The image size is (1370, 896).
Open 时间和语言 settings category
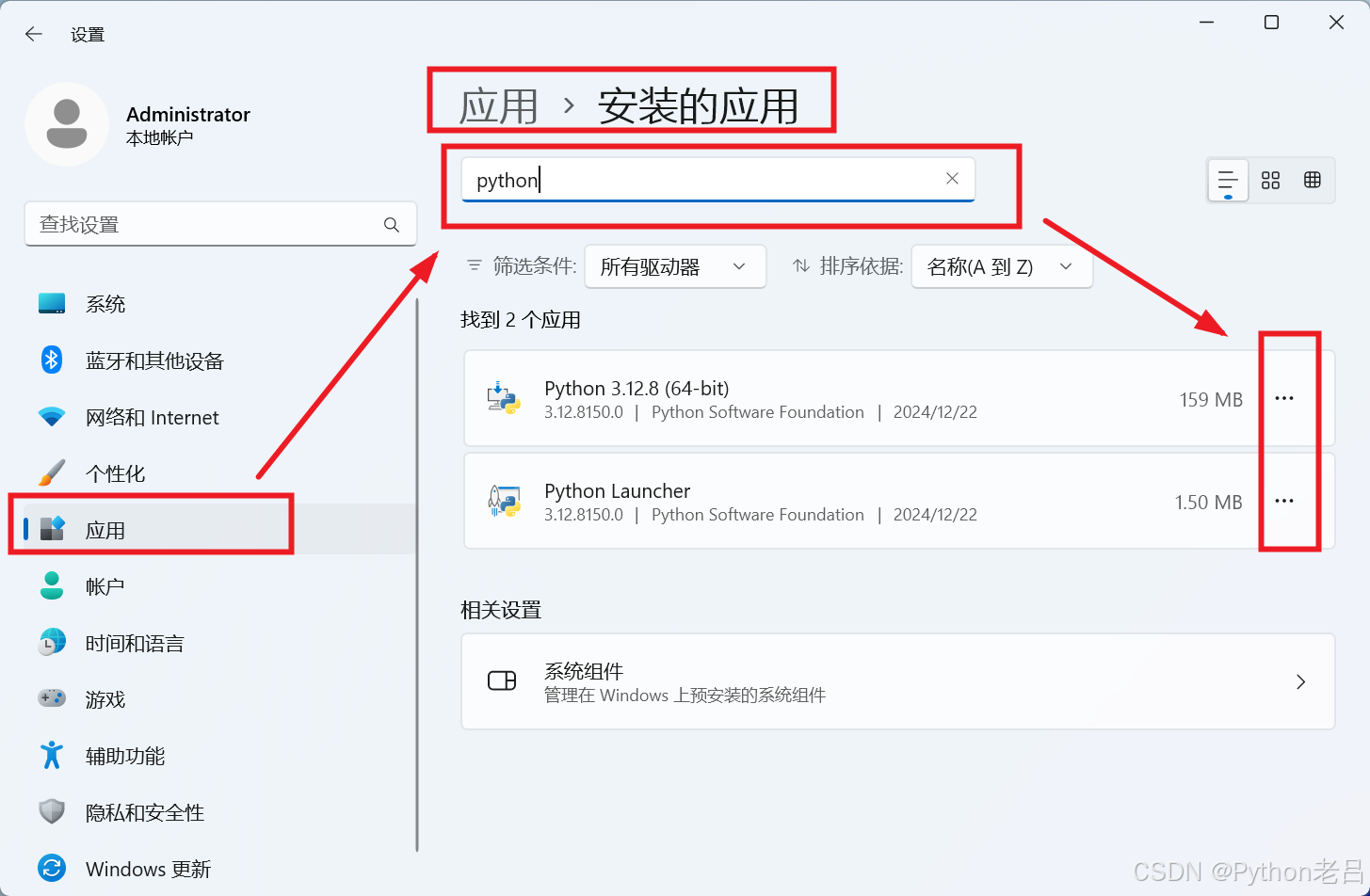[x=220, y=643]
